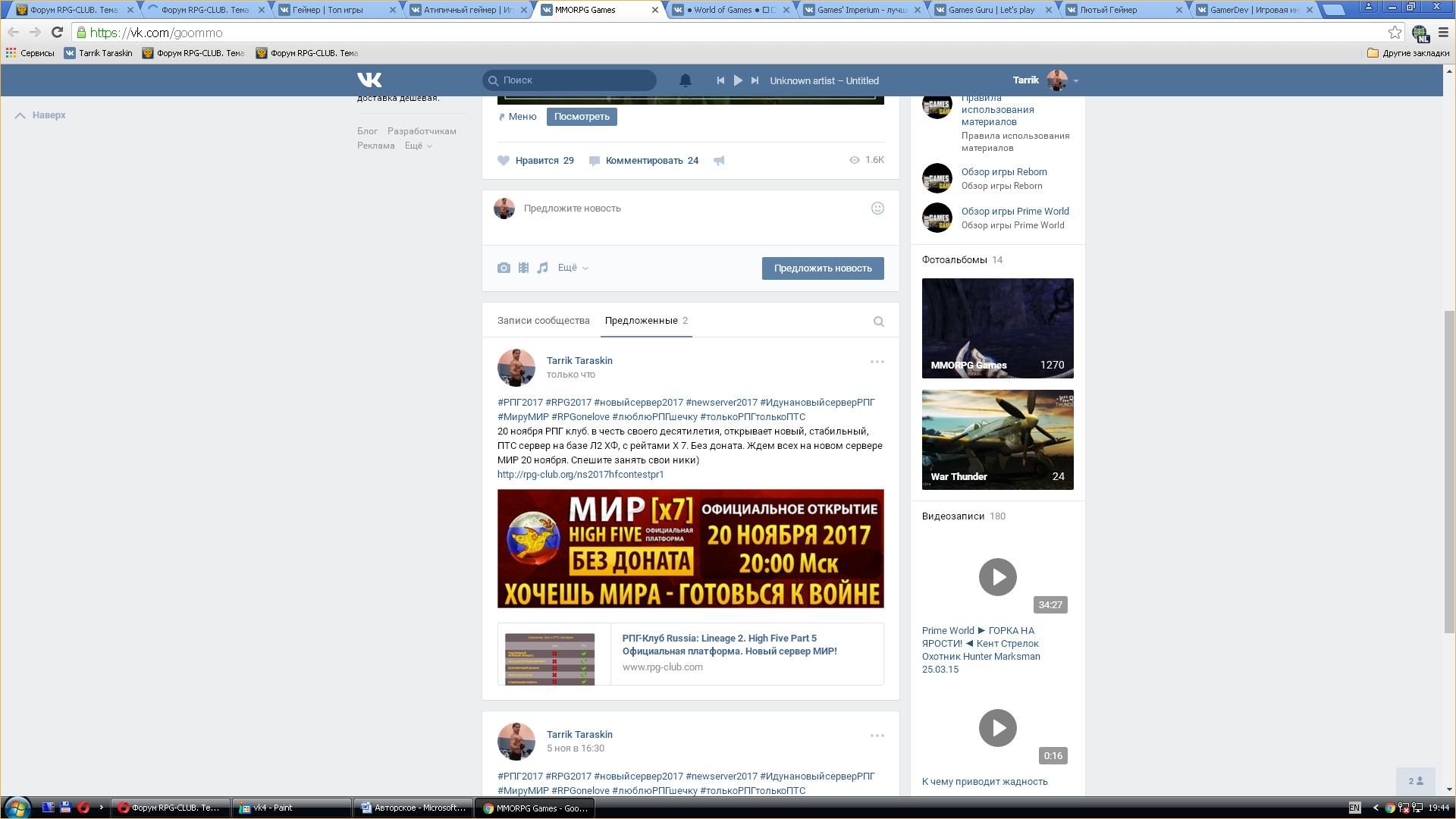Viewport: 1456px width, 819px height.
Task: Click the Посмотреть button
Action: (x=582, y=117)
